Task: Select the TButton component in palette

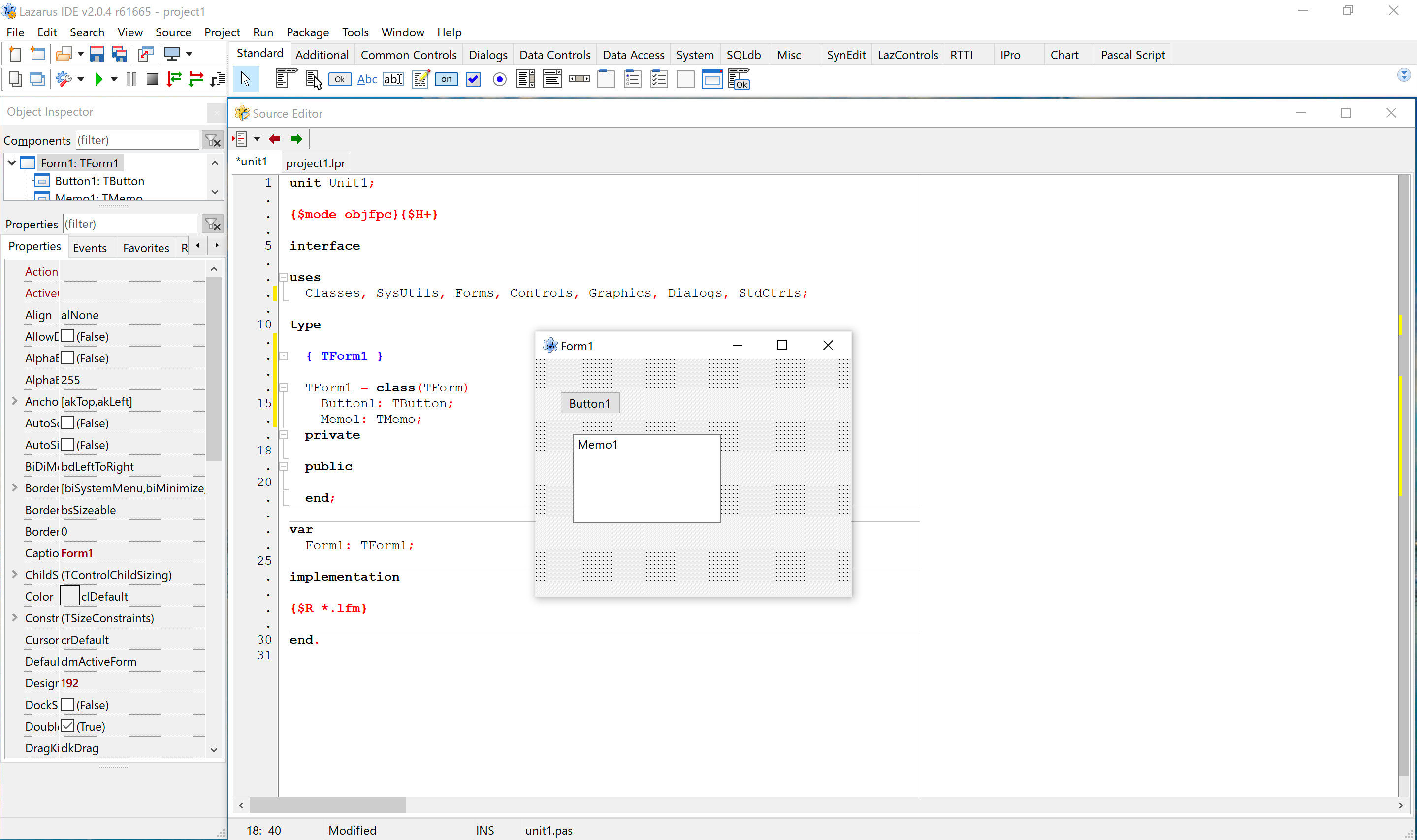Action: click(x=340, y=79)
